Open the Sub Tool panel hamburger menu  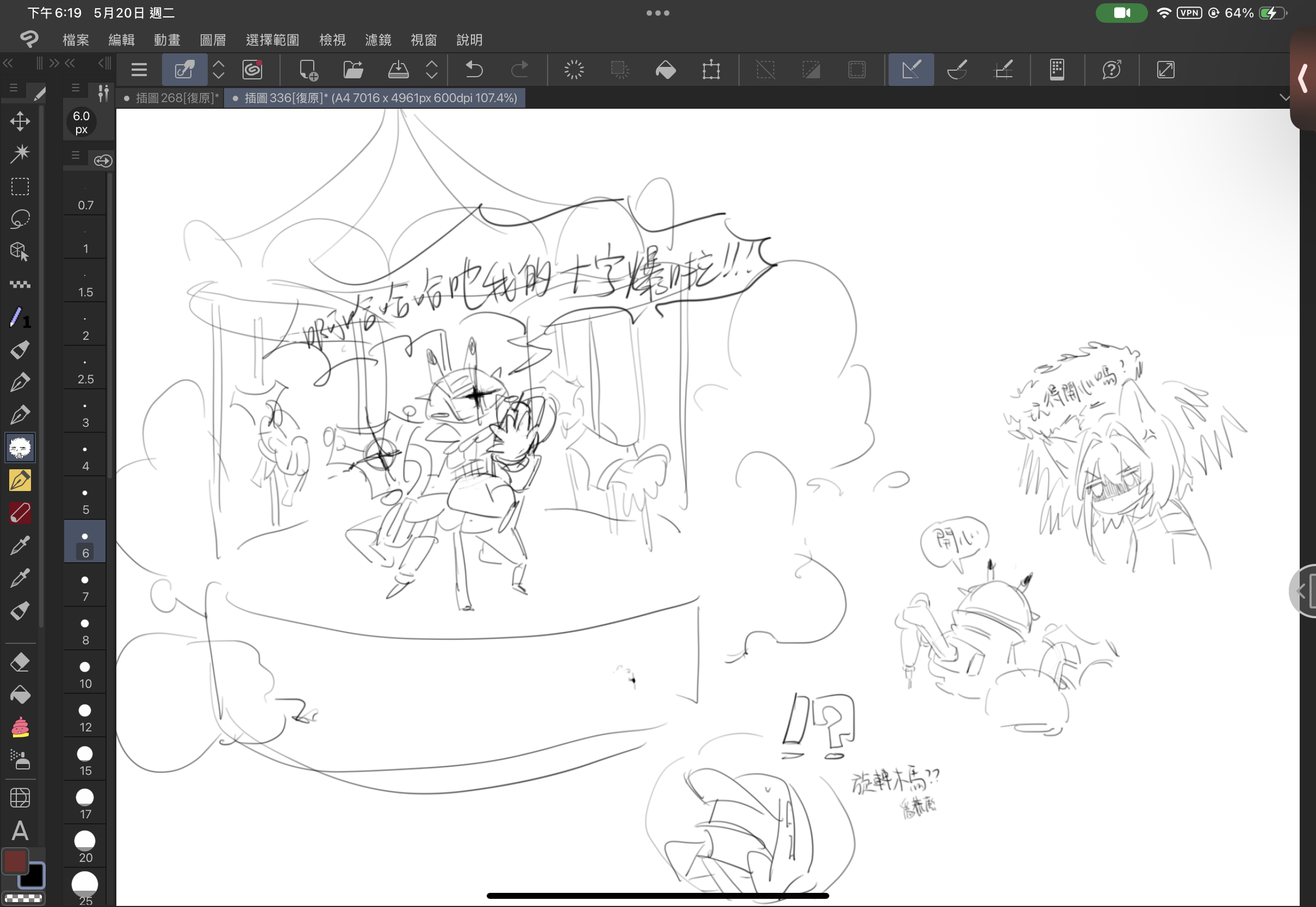(76, 88)
